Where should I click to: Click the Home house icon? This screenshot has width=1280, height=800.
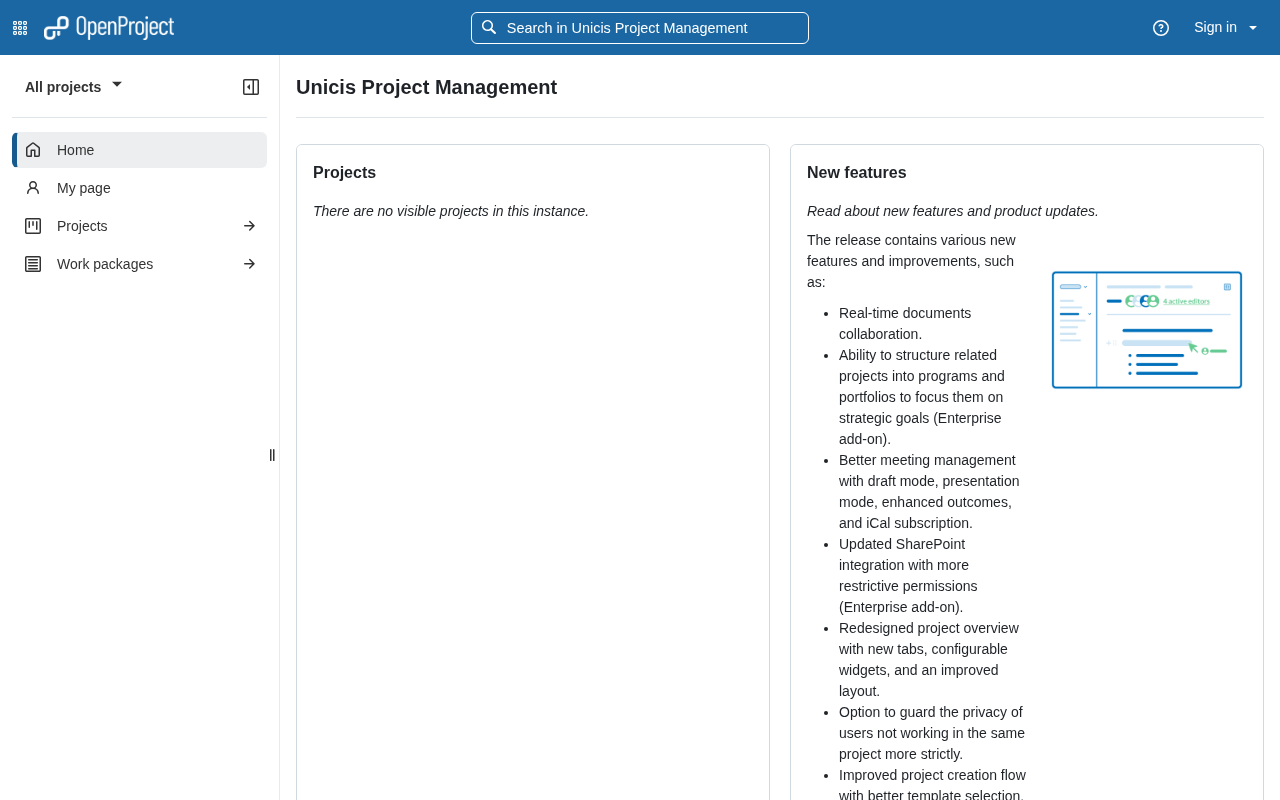[33, 150]
